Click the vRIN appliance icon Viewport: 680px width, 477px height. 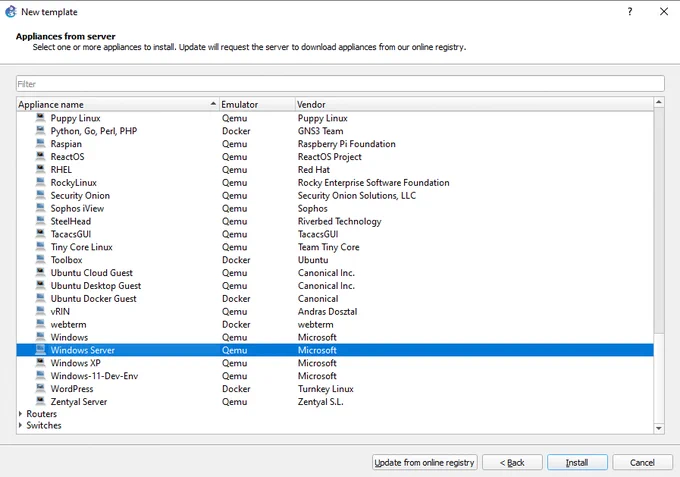point(40,311)
